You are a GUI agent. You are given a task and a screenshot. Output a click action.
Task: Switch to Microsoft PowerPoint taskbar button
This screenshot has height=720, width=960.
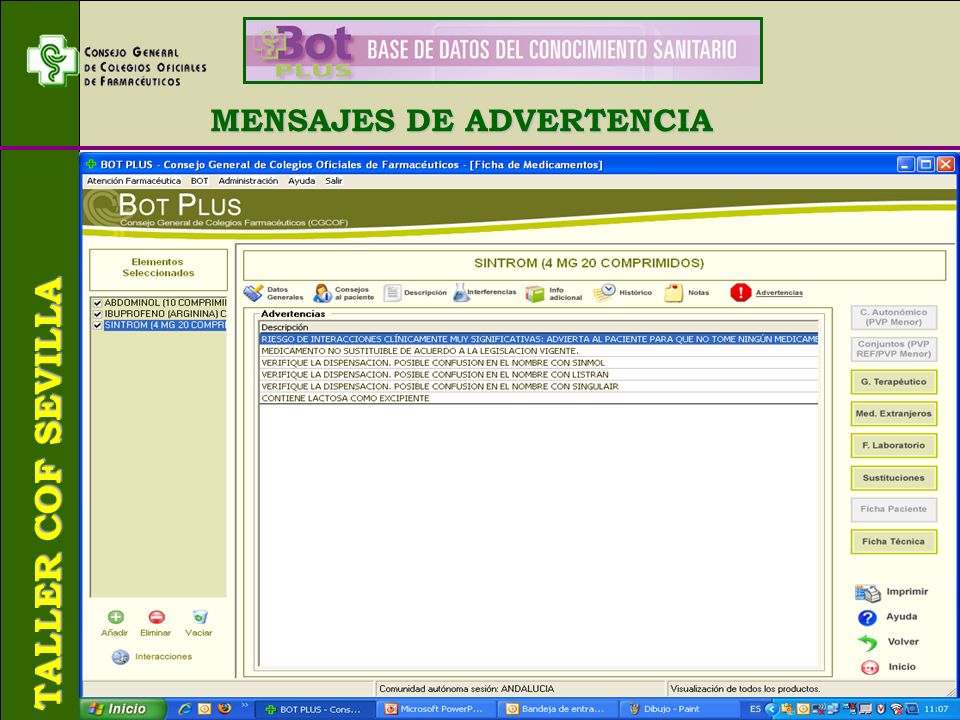(x=437, y=710)
